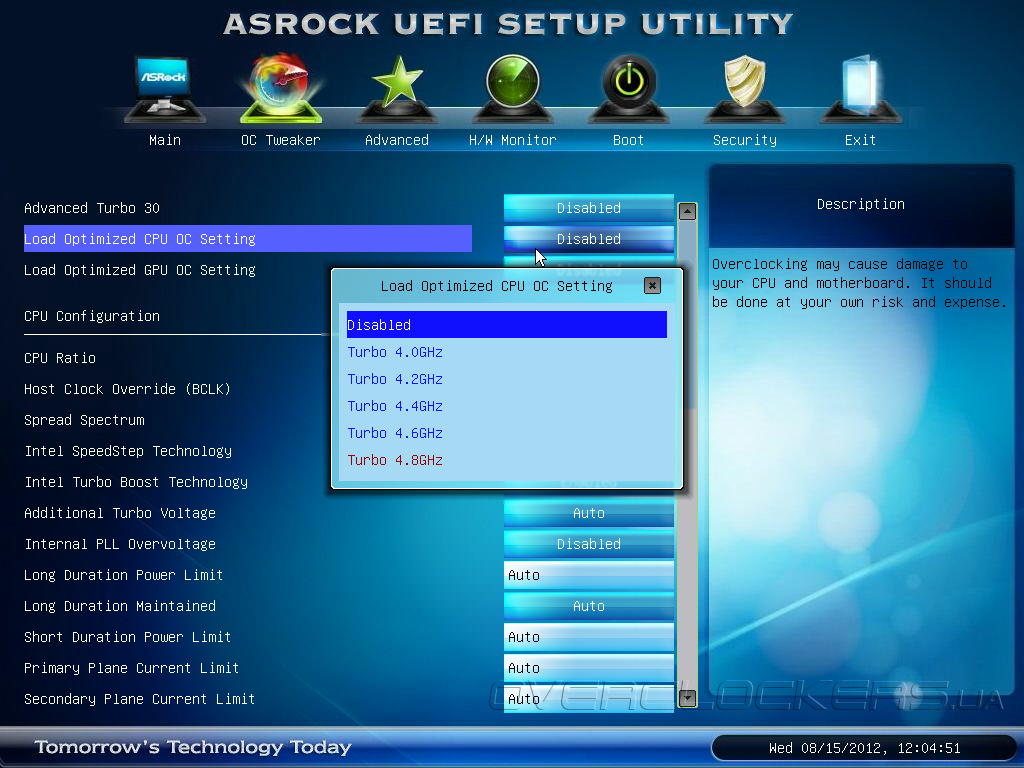1024x768 pixels.
Task: Choose Turbo 4.0GHz option
Action: coord(394,352)
